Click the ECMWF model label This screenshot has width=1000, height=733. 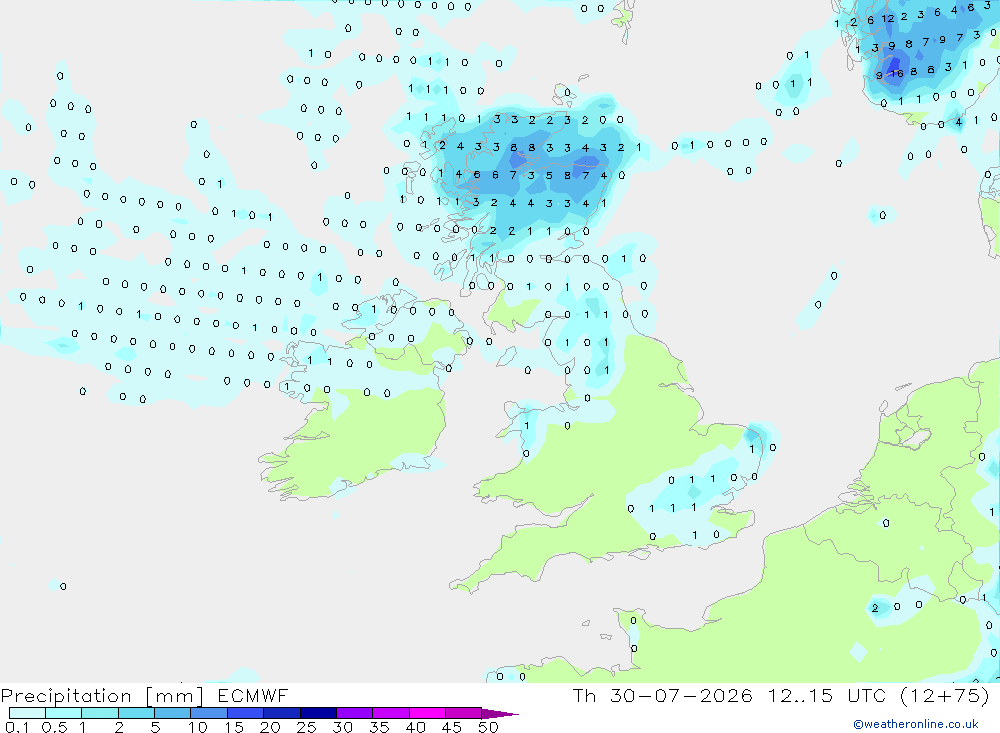click(x=253, y=695)
